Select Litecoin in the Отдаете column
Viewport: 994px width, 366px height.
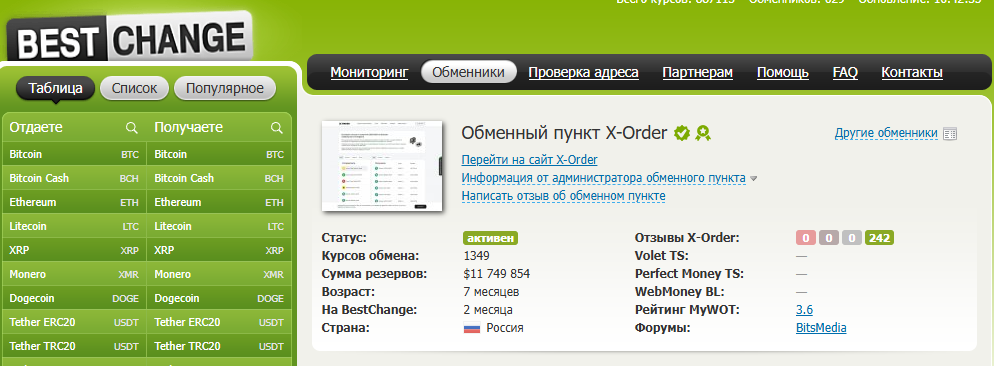(74, 226)
